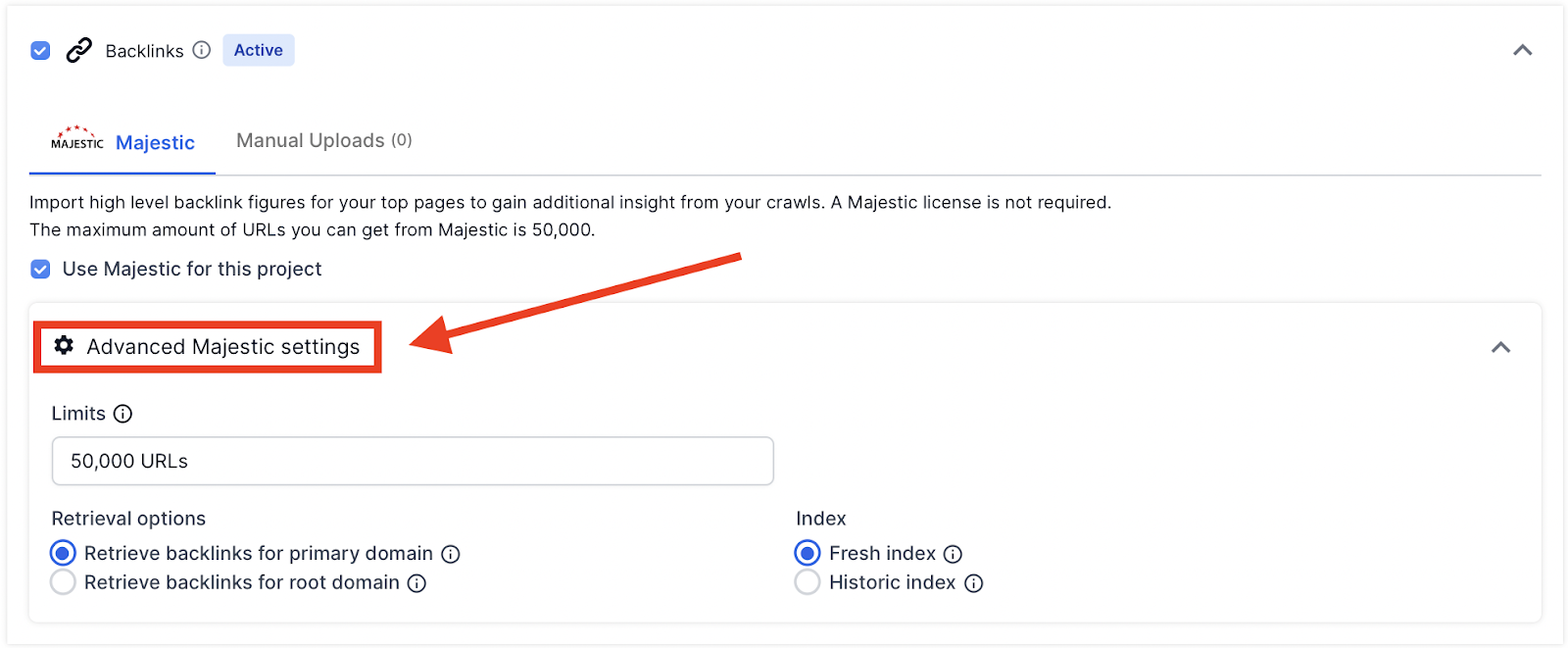Toggle Use Majestic for this project checkbox
This screenshot has width=1568, height=648.
point(40,269)
